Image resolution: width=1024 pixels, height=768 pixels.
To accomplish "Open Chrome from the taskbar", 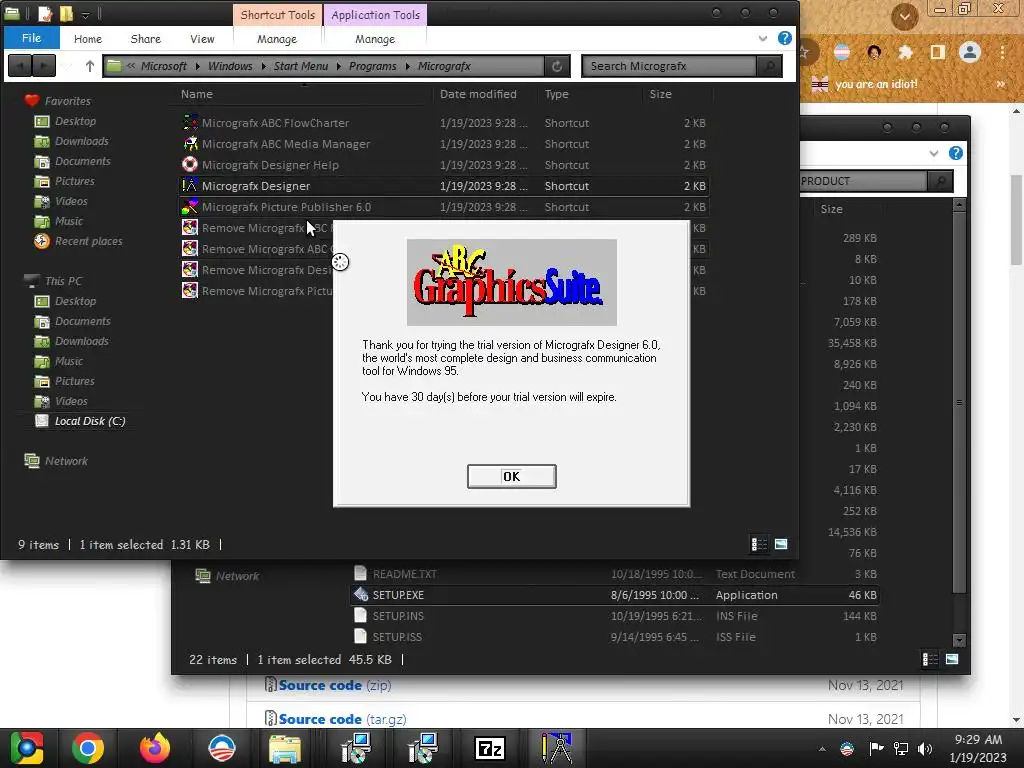I will pos(88,748).
